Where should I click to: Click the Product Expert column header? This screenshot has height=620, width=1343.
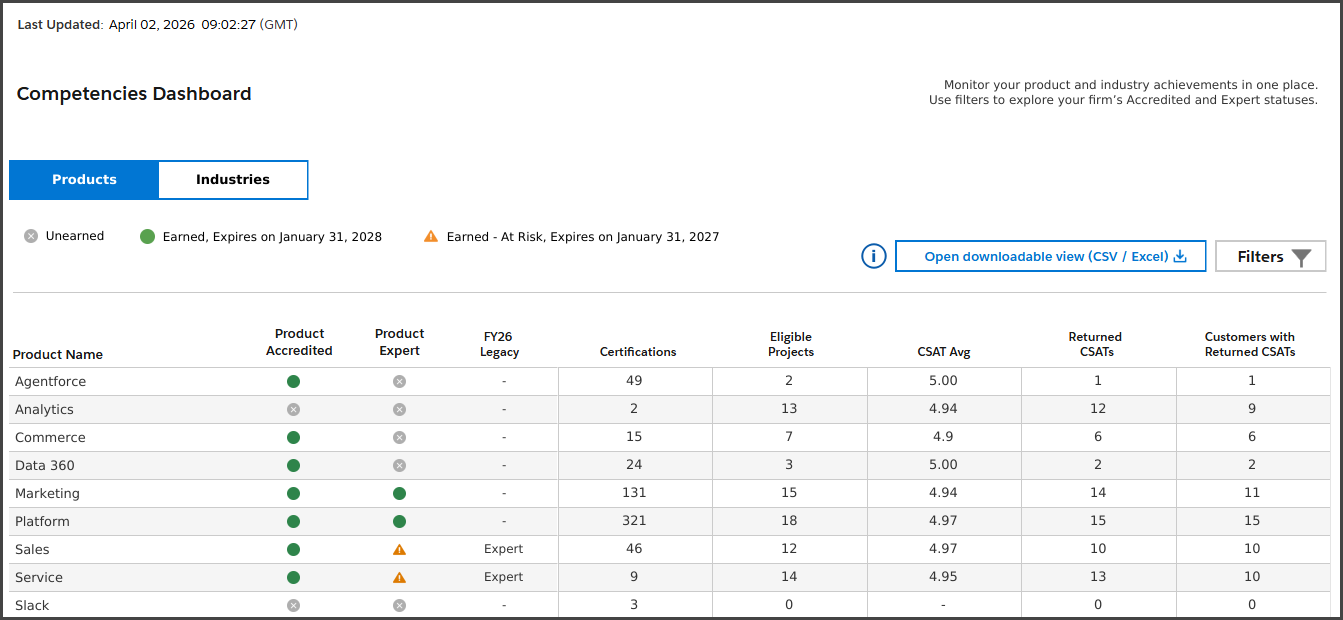point(399,342)
